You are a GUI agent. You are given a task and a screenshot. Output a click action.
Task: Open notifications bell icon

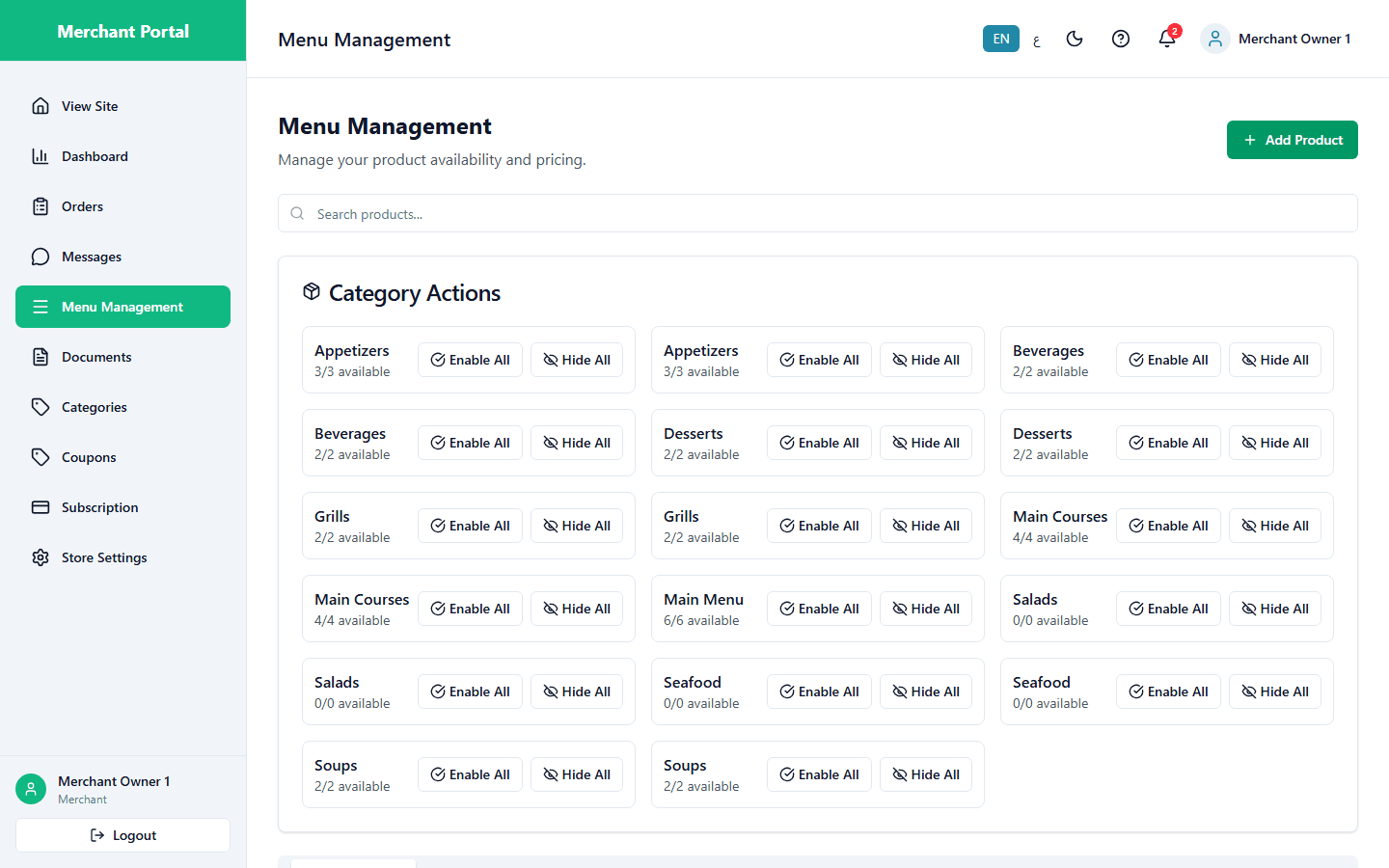point(1167,39)
